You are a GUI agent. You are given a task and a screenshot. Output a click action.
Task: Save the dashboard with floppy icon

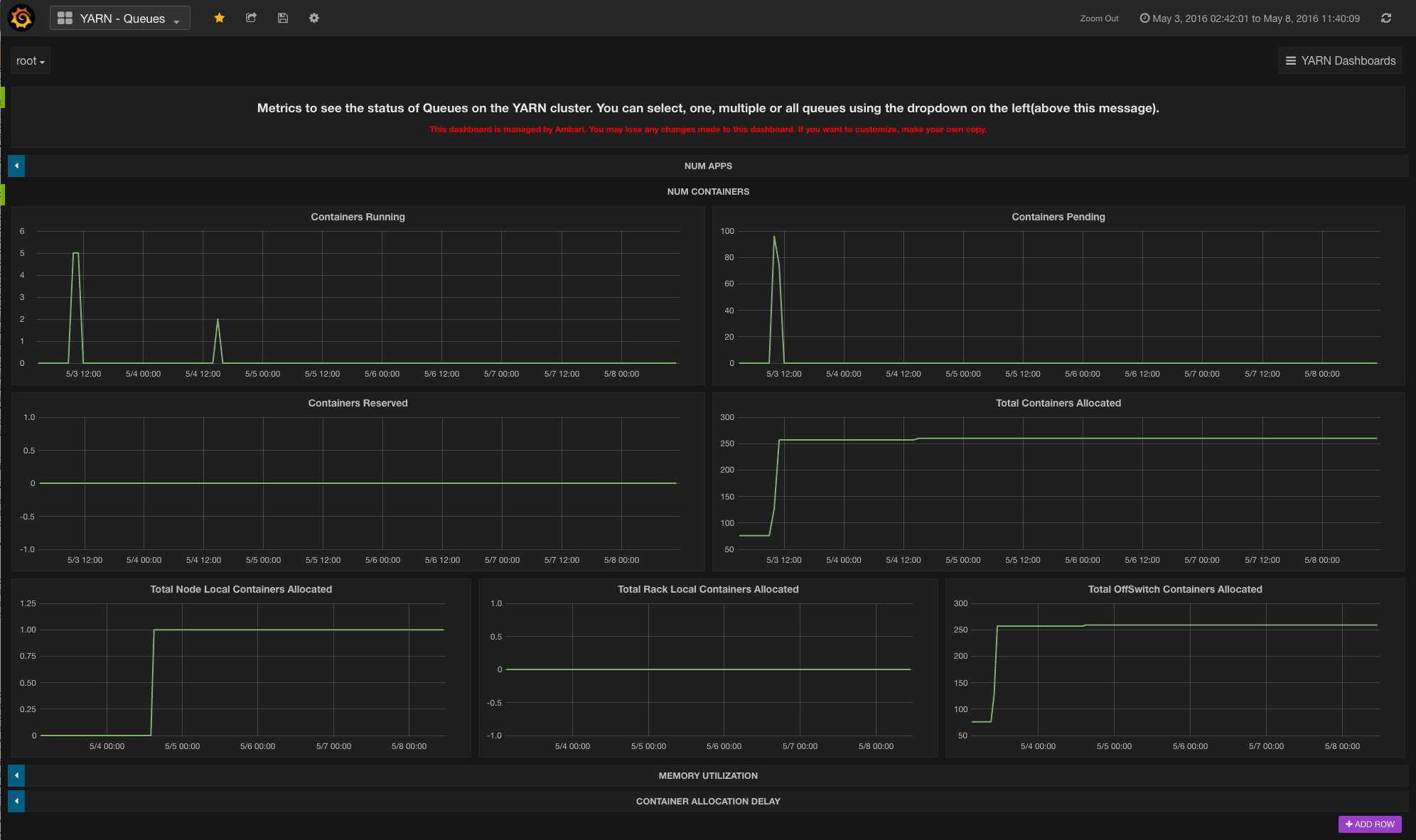coord(283,18)
